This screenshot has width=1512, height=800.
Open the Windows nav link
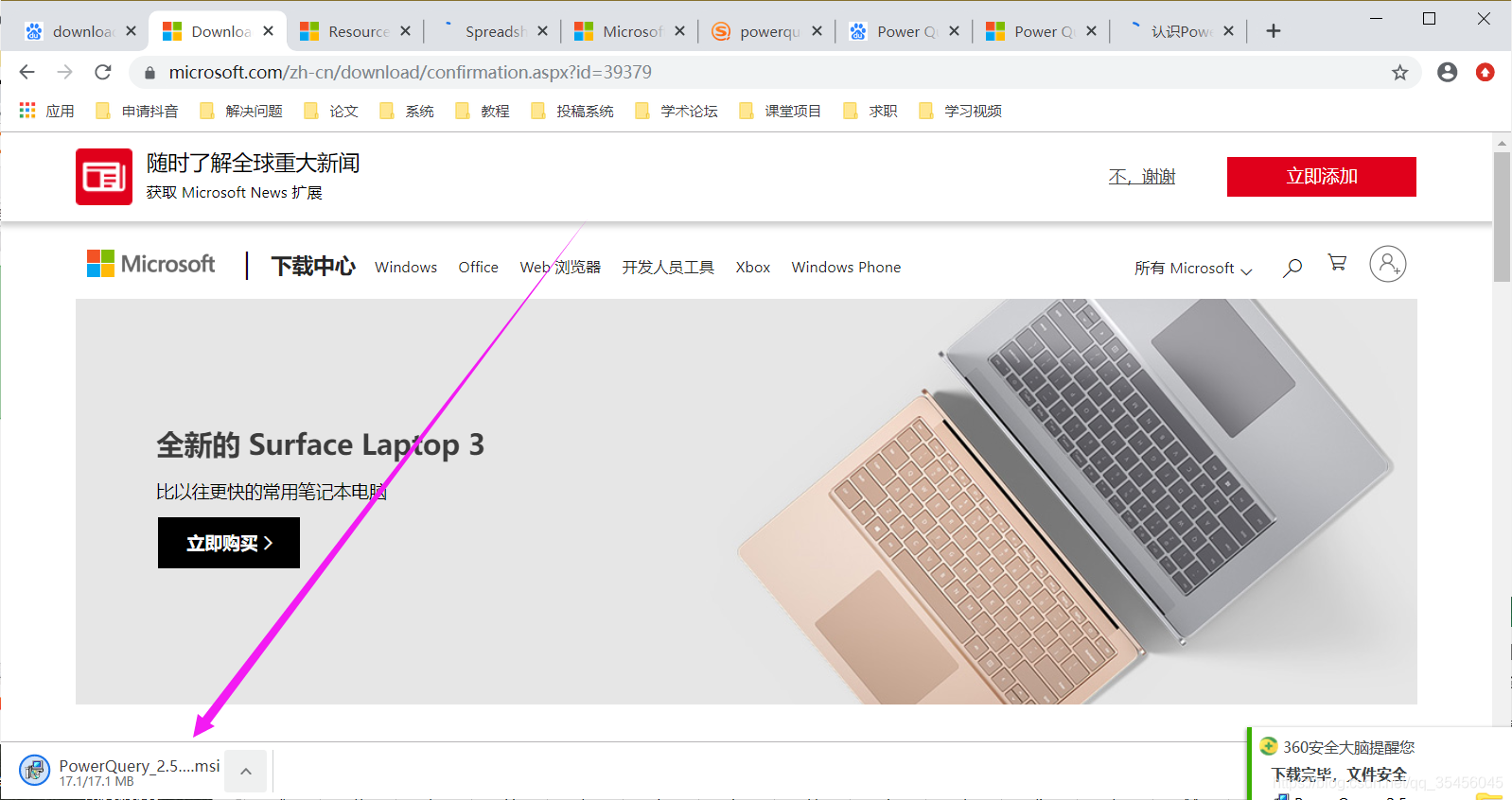point(406,268)
